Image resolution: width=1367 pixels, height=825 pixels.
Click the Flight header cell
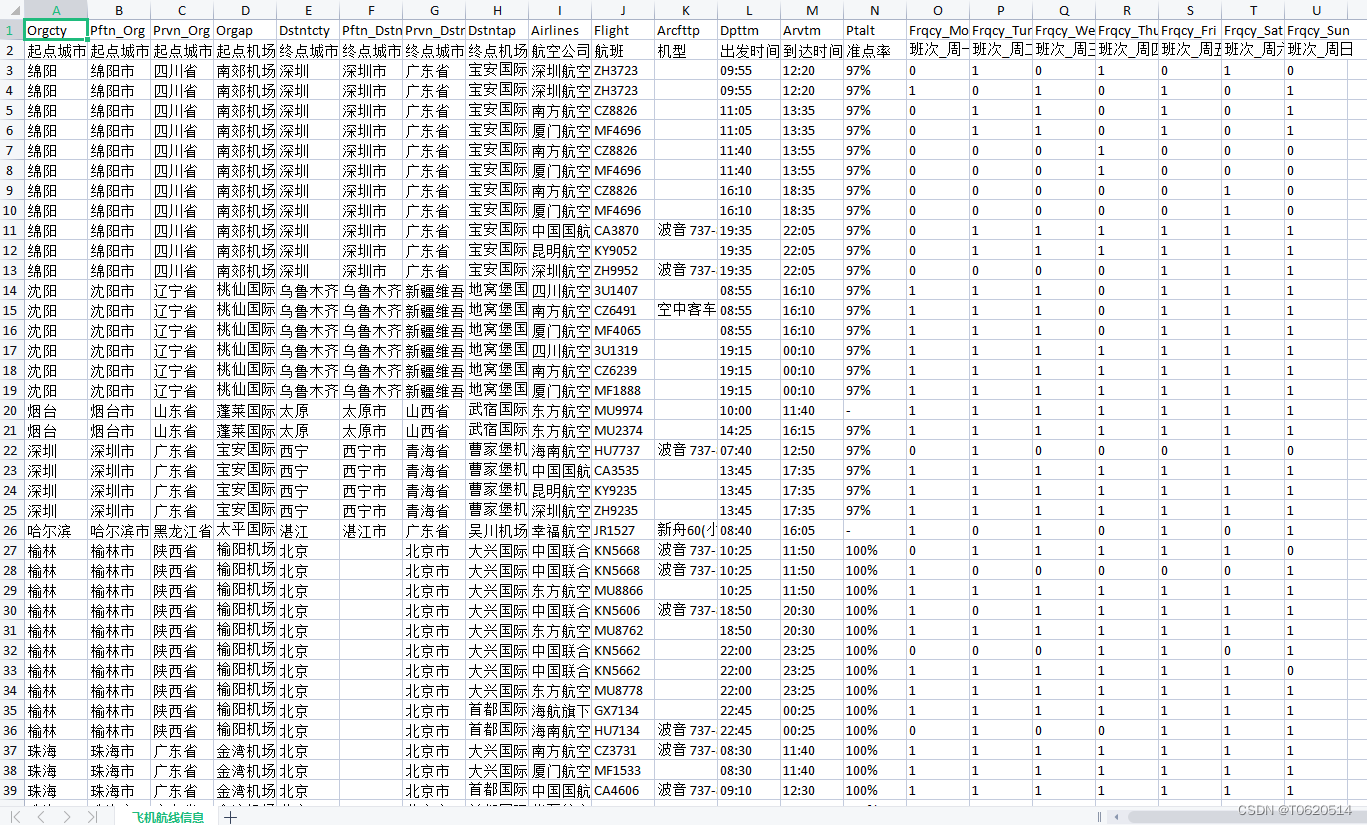coord(623,30)
